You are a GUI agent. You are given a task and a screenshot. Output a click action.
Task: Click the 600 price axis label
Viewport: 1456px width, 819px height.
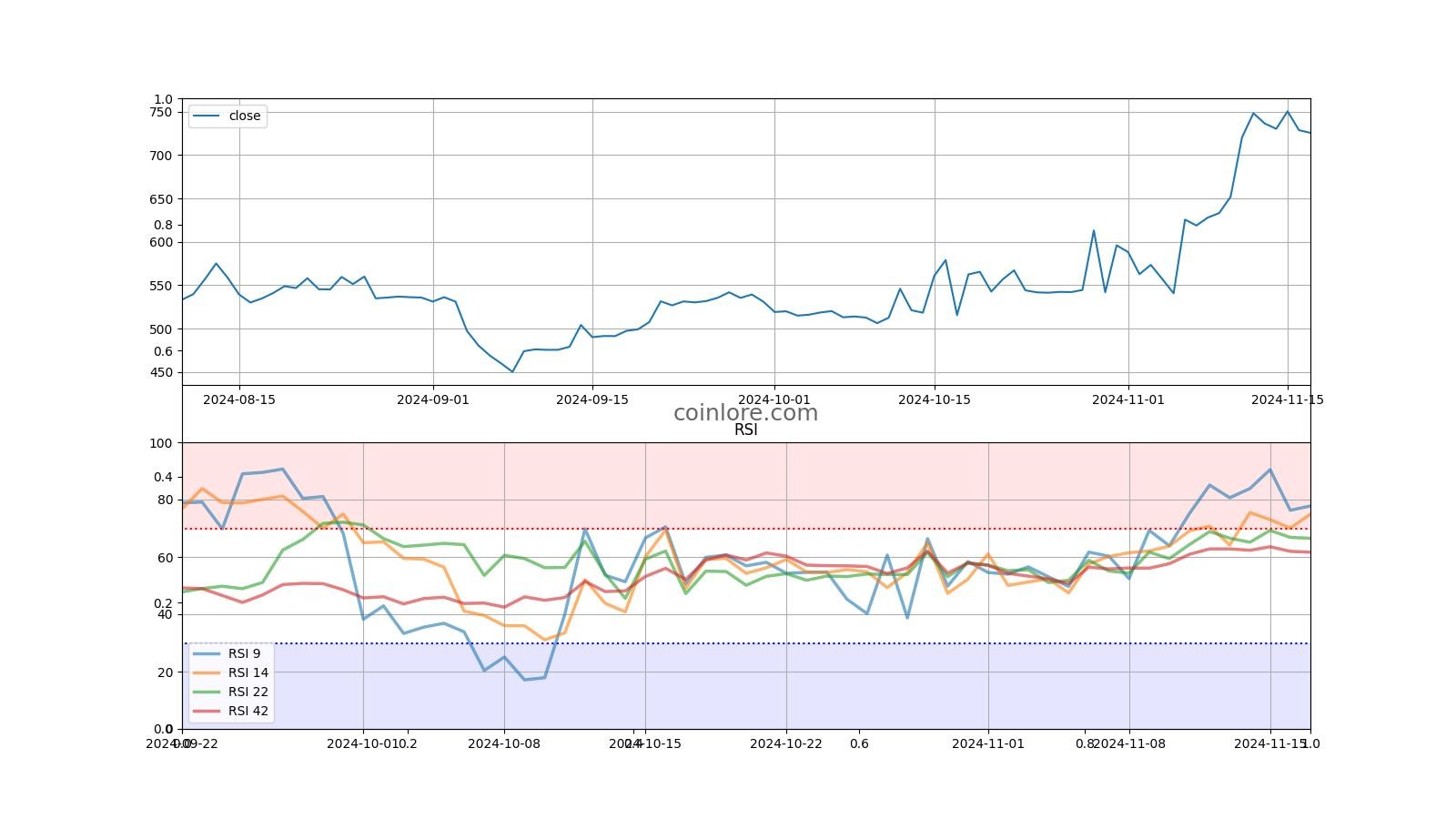point(160,242)
